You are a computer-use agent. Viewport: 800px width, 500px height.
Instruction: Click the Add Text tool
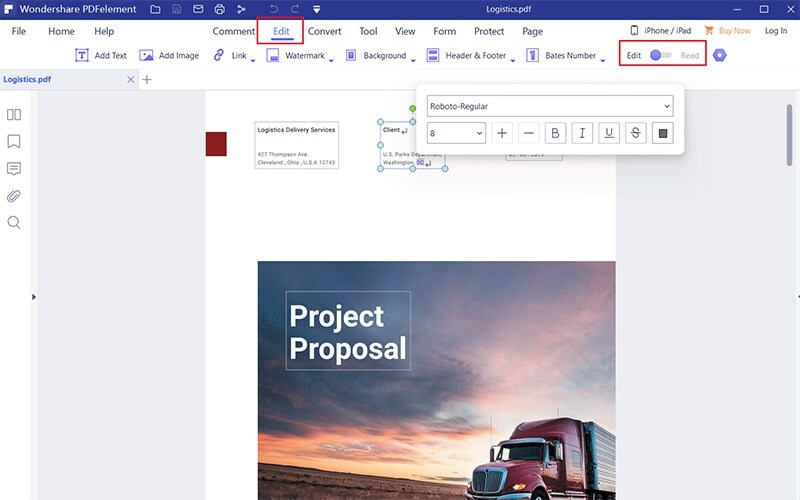[x=101, y=56]
